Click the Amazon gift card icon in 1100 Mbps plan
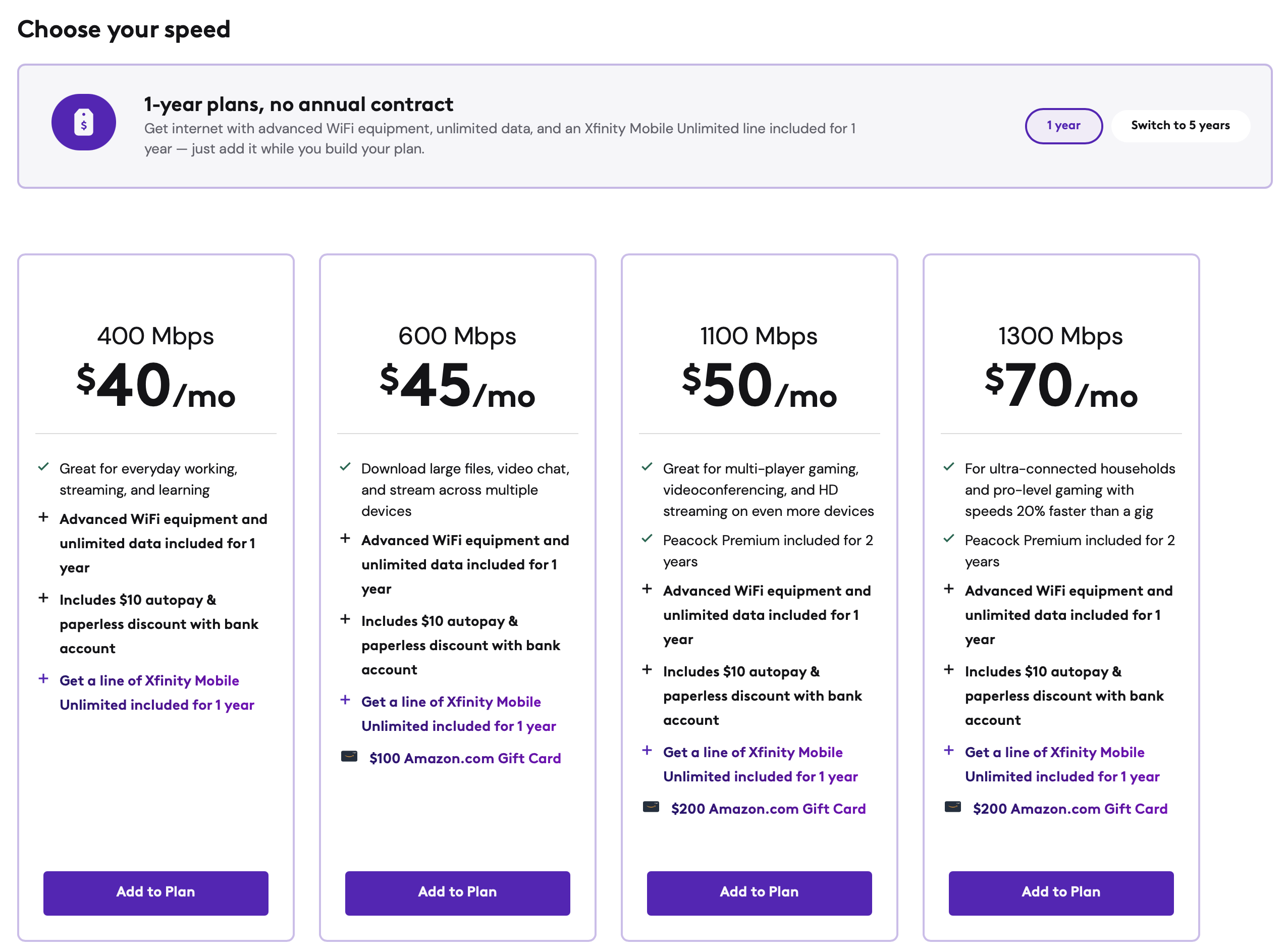Screen dimensions: 1287x952 [651, 807]
